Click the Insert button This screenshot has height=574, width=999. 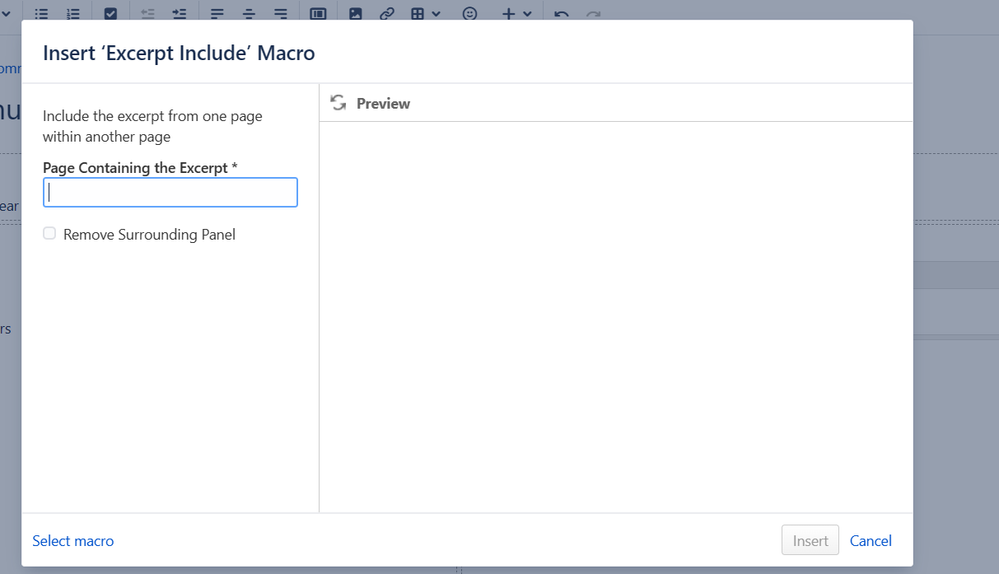[810, 540]
